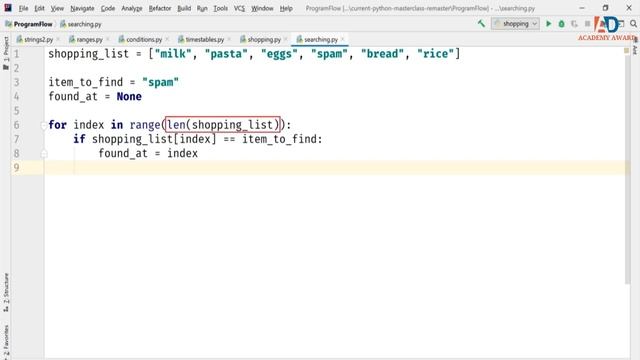This screenshot has width=640, height=360.
Task: Click searching.py breadcrumb in navigation bar
Action: [81, 24]
